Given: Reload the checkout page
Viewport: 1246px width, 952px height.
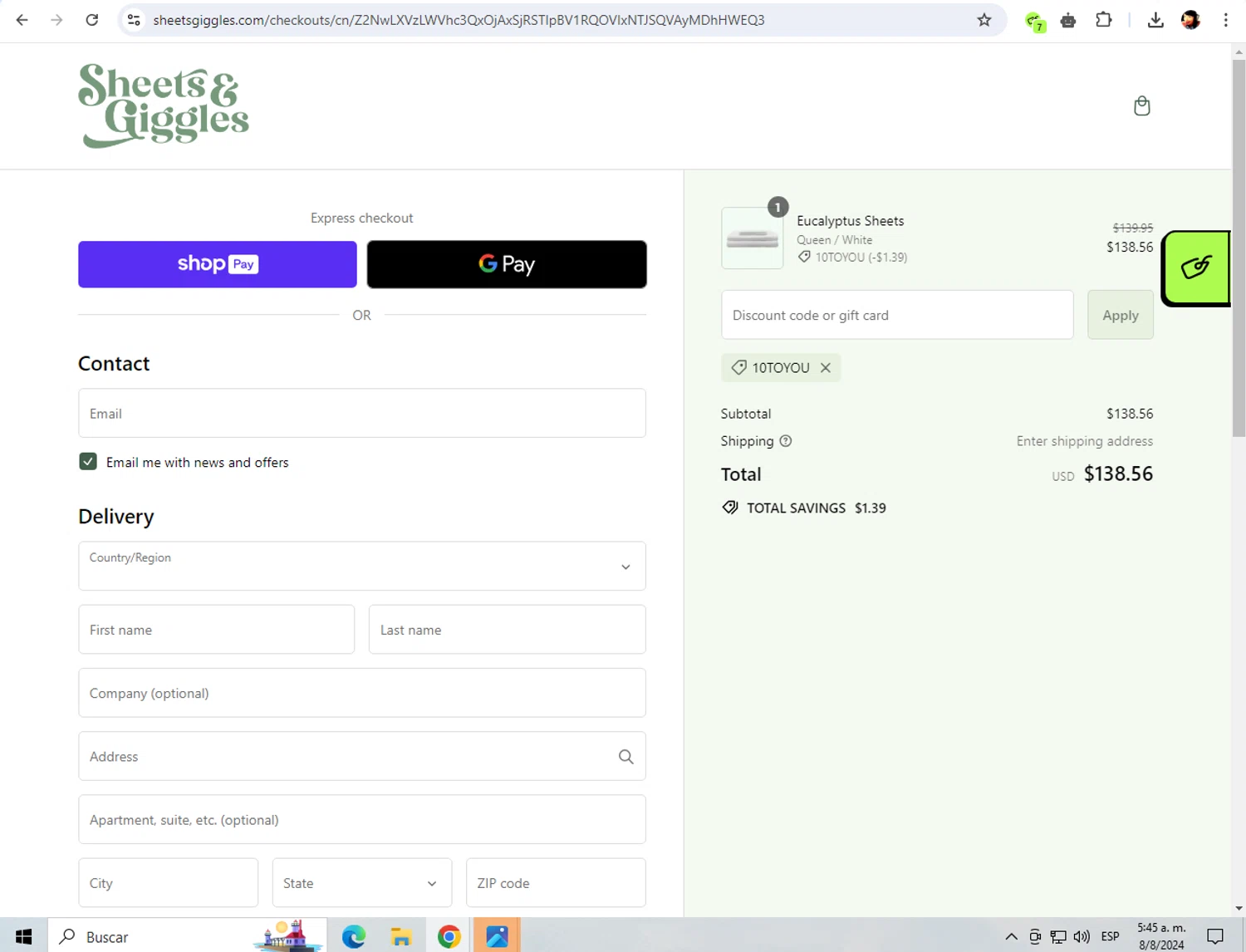Looking at the screenshot, I should [92, 20].
